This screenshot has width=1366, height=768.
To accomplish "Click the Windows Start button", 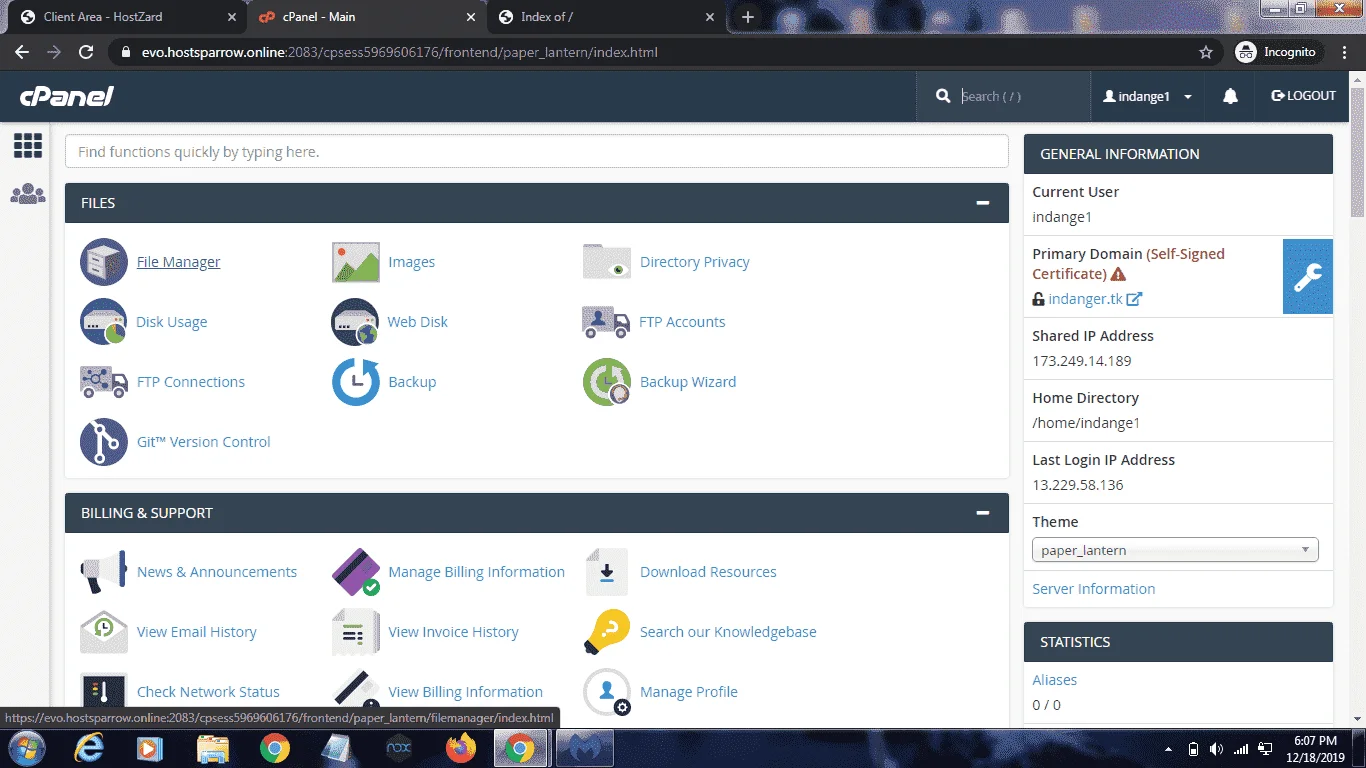I will [x=26, y=748].
